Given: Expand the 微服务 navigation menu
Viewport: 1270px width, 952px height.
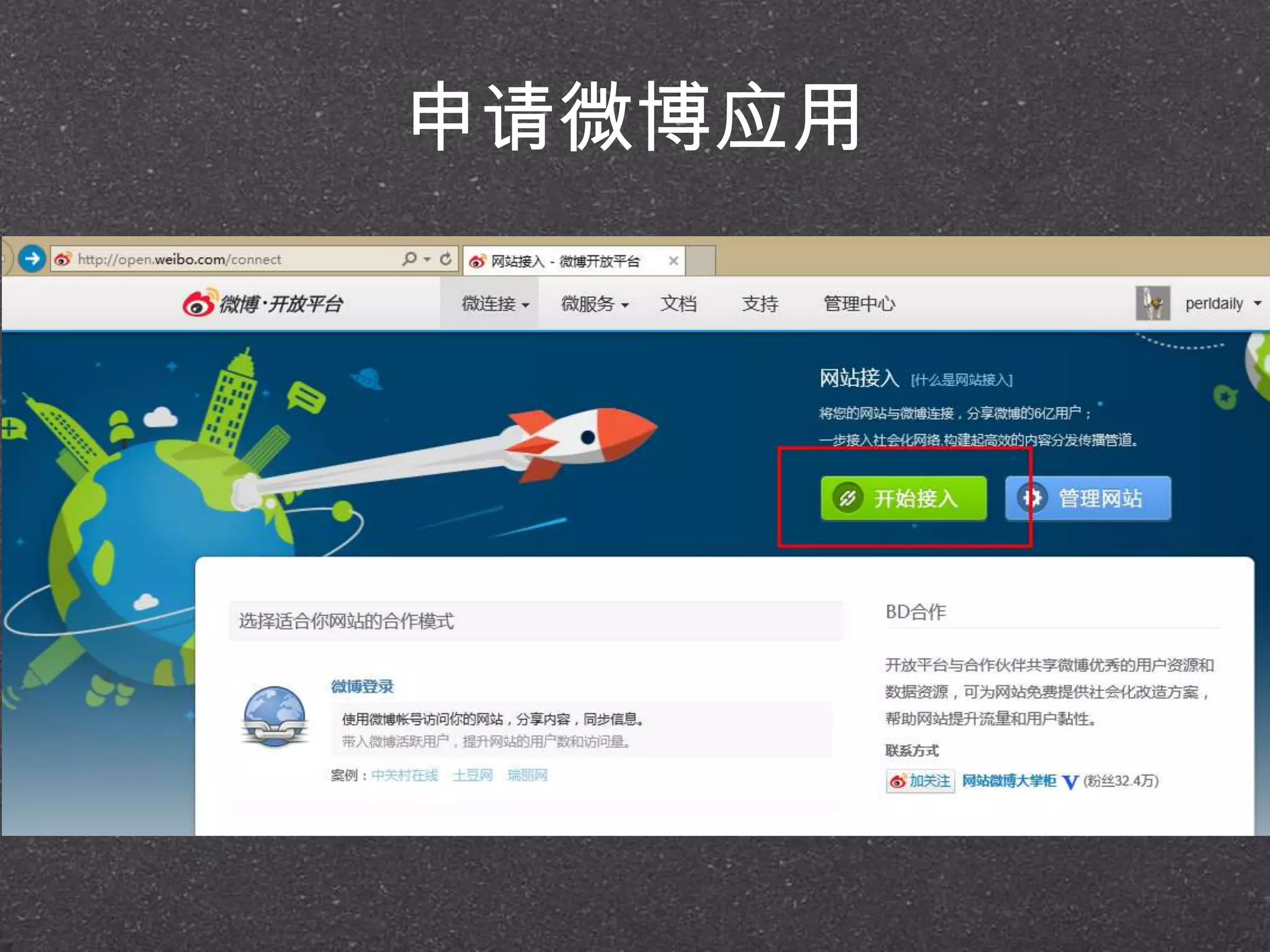Looking at the screenshot, I should coord(595,304).
